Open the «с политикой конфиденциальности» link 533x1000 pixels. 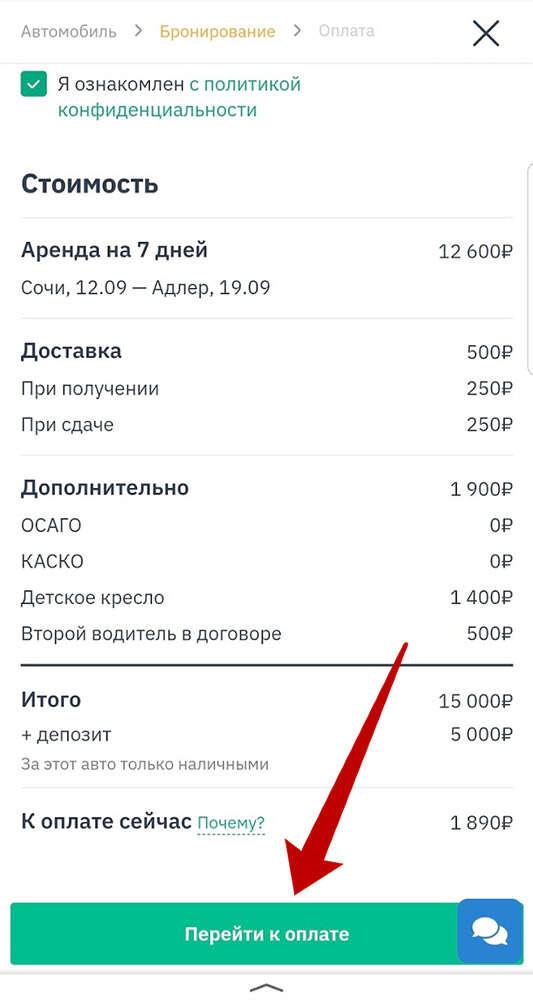coord(179,97)
